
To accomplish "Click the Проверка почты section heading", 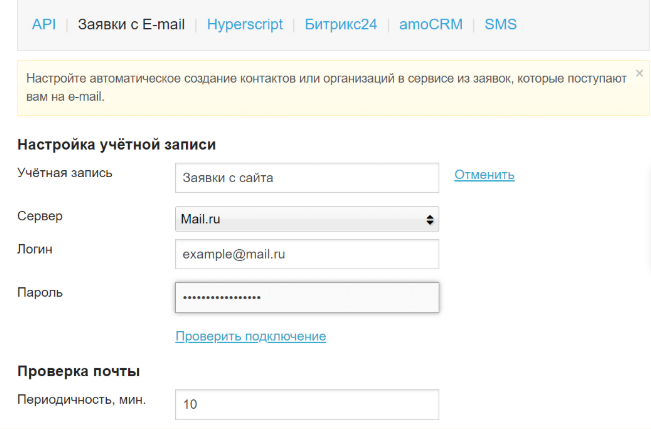I will [78, 372].
